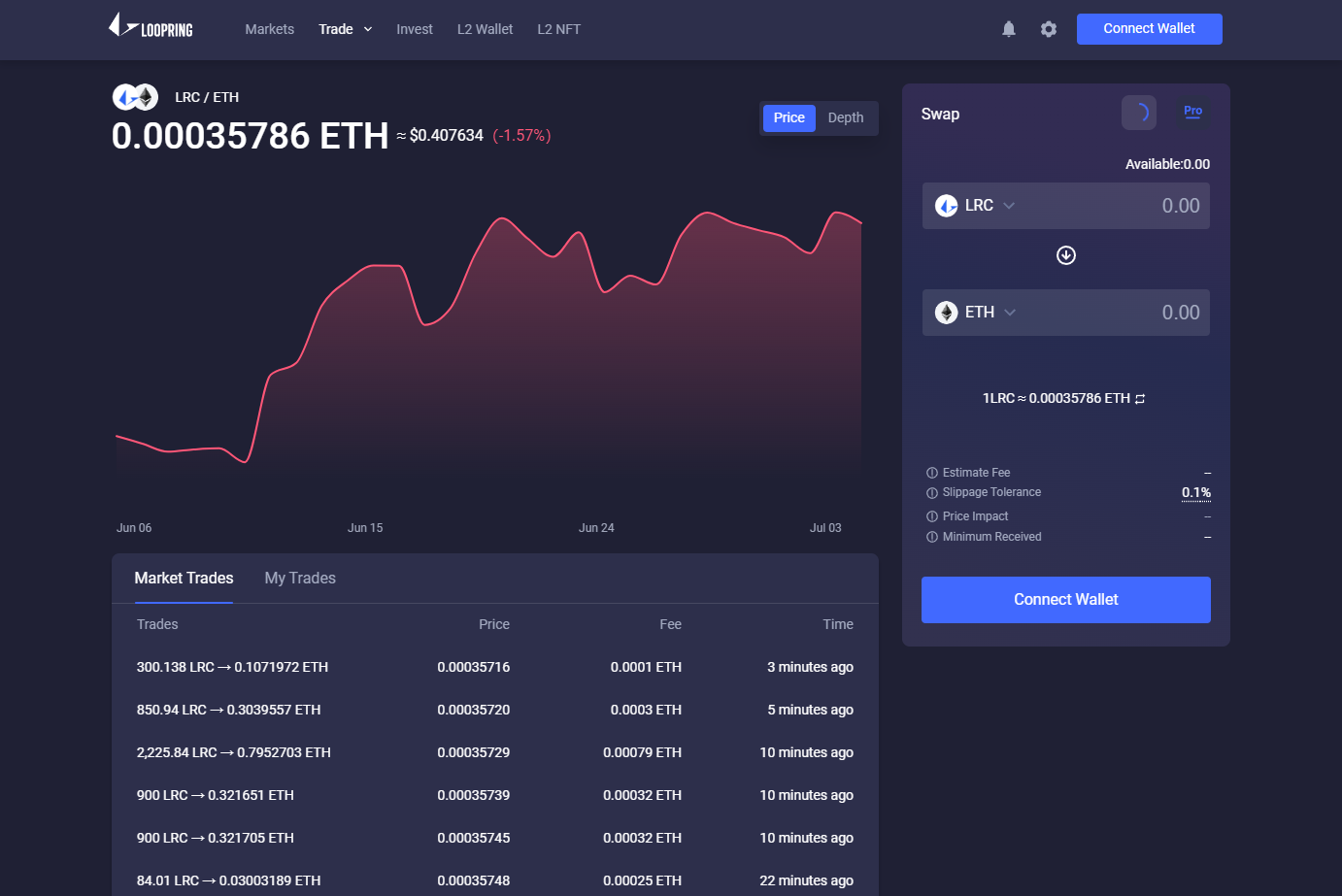Screen dimensions: 1342x896
Task: Click the swap direction arrow icon
Action: click(x=1066, y=255)
